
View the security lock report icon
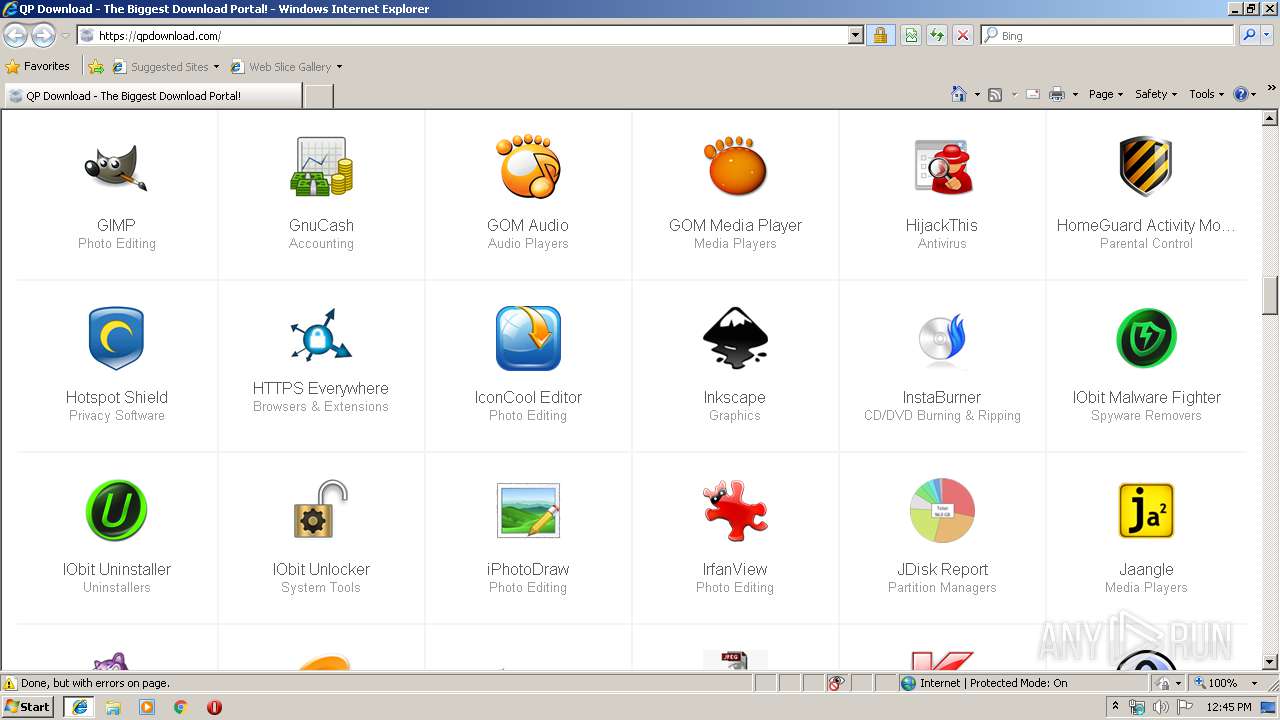pos(880,35)
